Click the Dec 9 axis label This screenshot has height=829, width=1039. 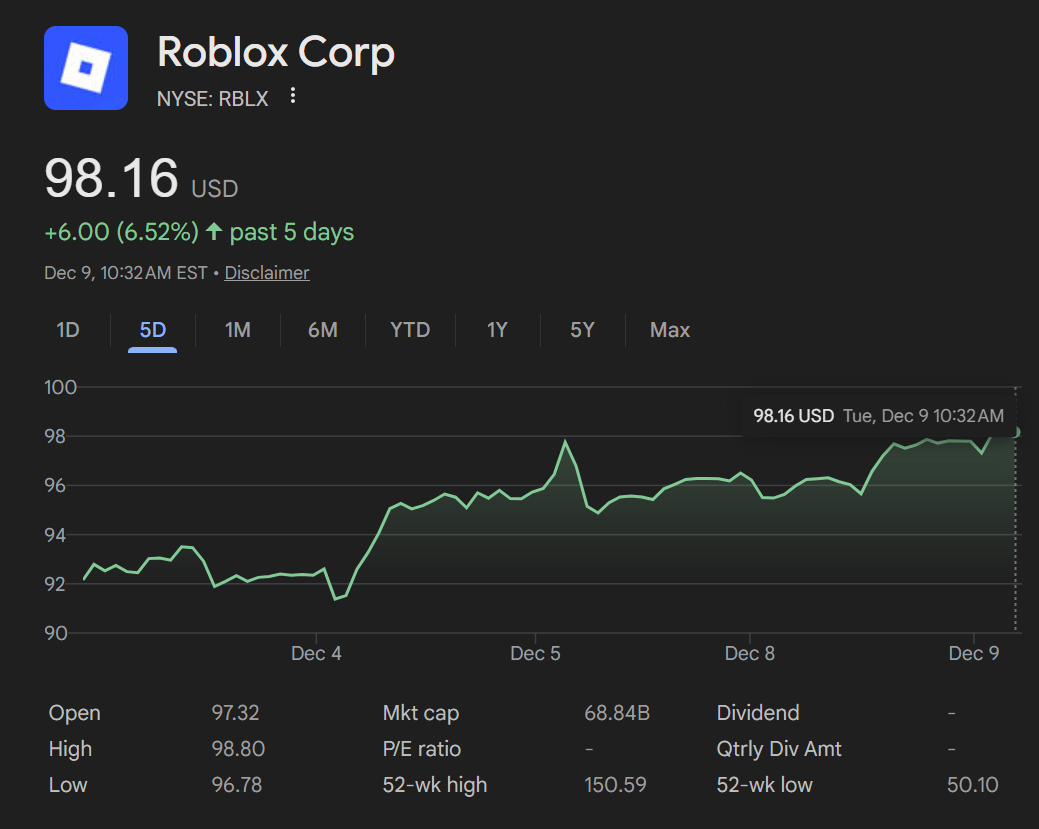tap(973, 653)
